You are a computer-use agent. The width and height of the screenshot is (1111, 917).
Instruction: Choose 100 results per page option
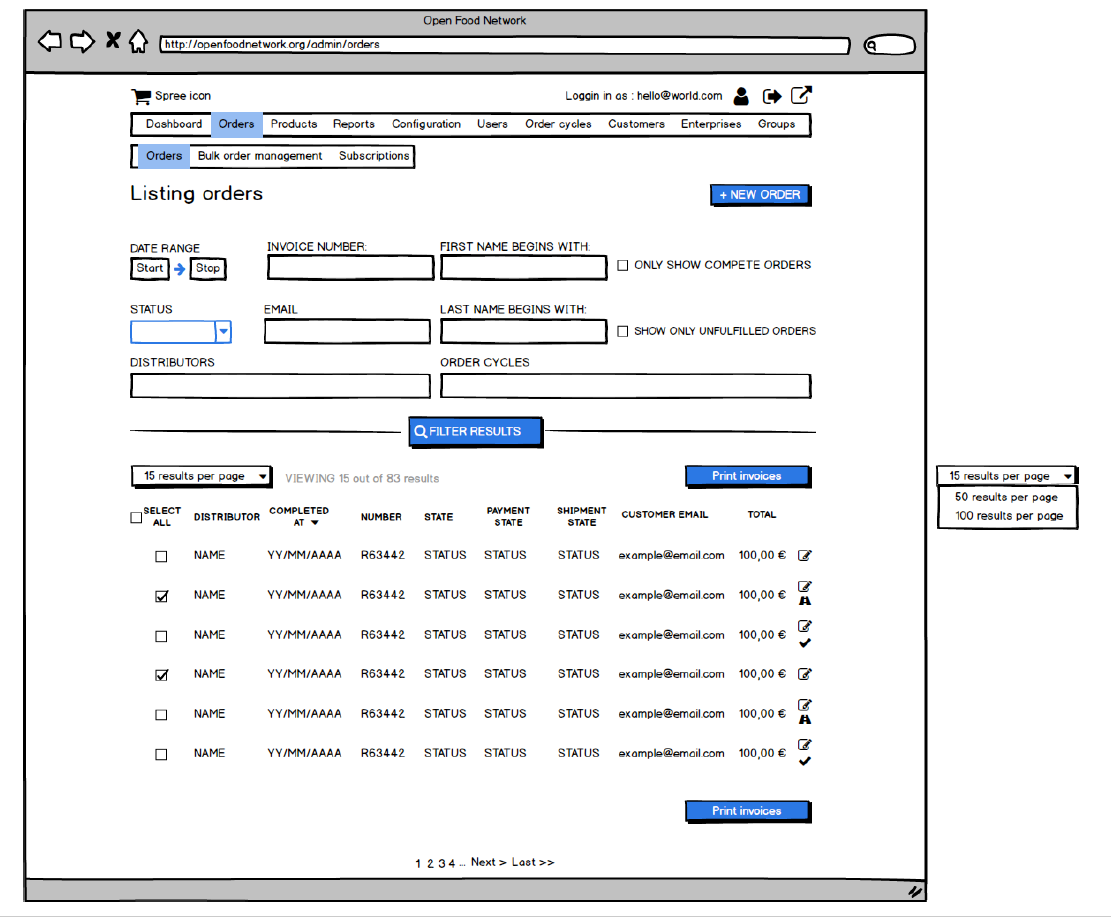point(1008,516)
